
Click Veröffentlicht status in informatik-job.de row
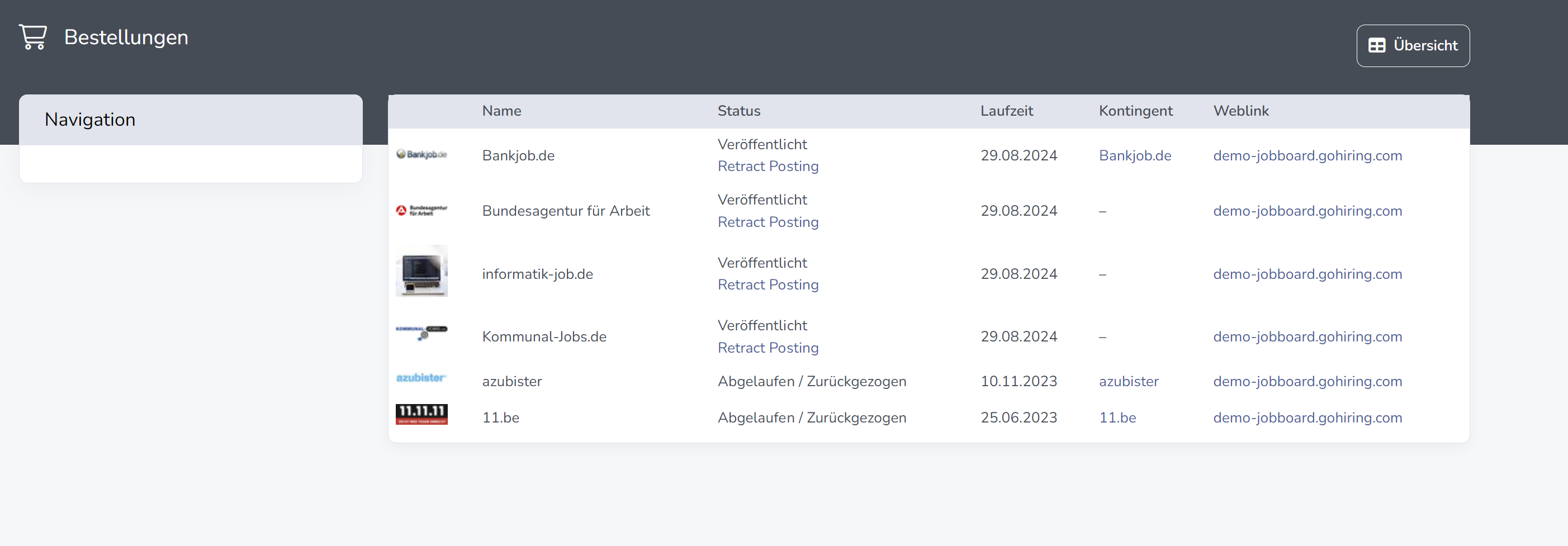[762, 263]
